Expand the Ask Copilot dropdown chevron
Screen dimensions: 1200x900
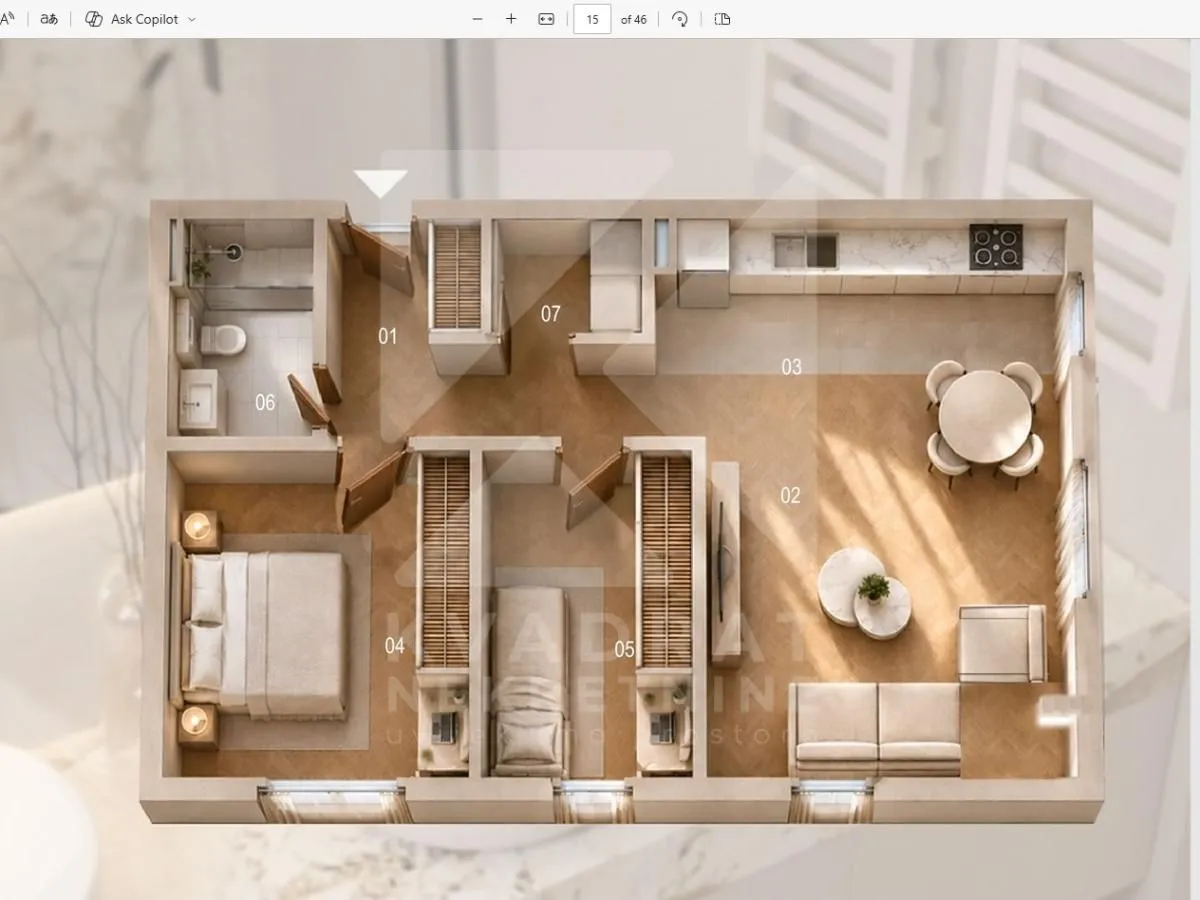tap(192, 20)
